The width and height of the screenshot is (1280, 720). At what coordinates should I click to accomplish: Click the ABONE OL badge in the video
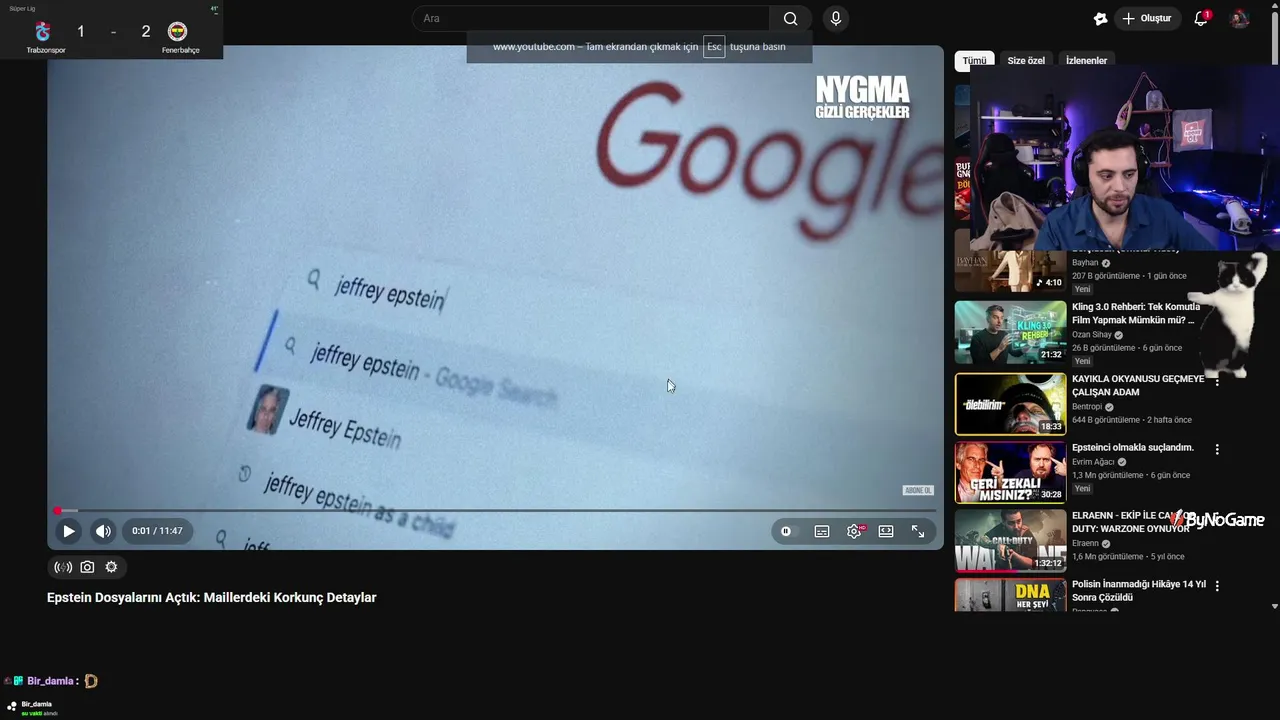(918, 490)
